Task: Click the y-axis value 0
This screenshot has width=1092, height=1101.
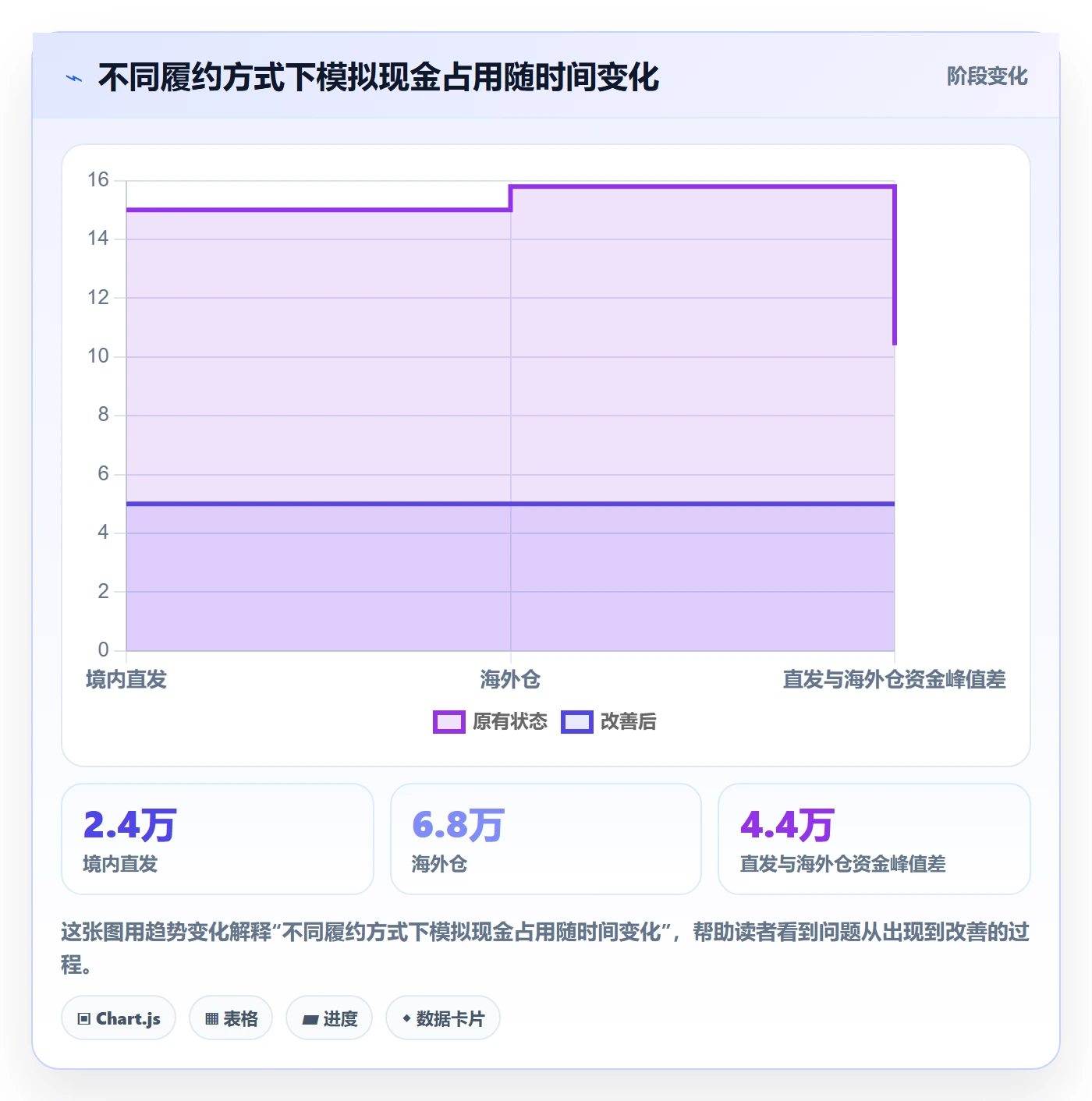Action: coord(104,650)
